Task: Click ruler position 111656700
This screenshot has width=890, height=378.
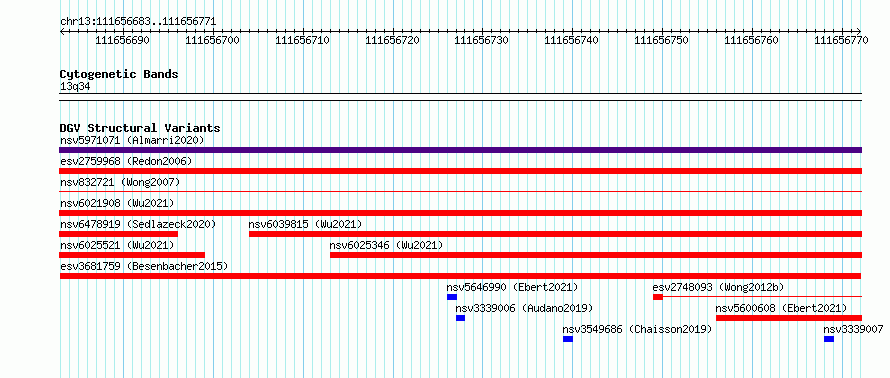Action: click(x=213, y=40)
